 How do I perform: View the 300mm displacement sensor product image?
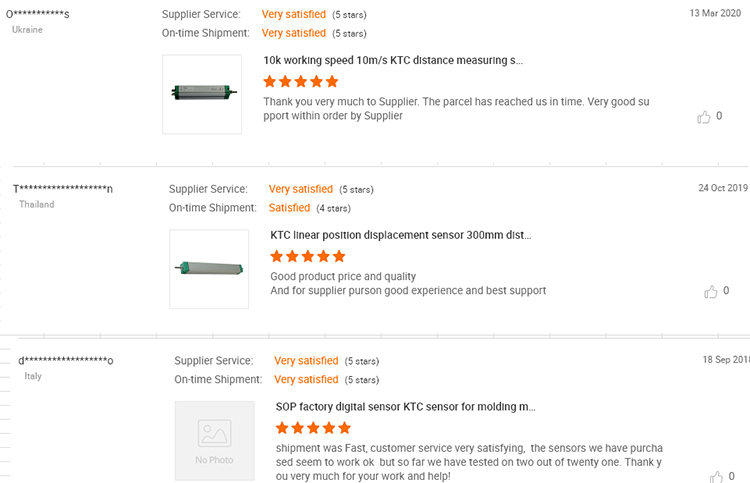pos(209,269)
